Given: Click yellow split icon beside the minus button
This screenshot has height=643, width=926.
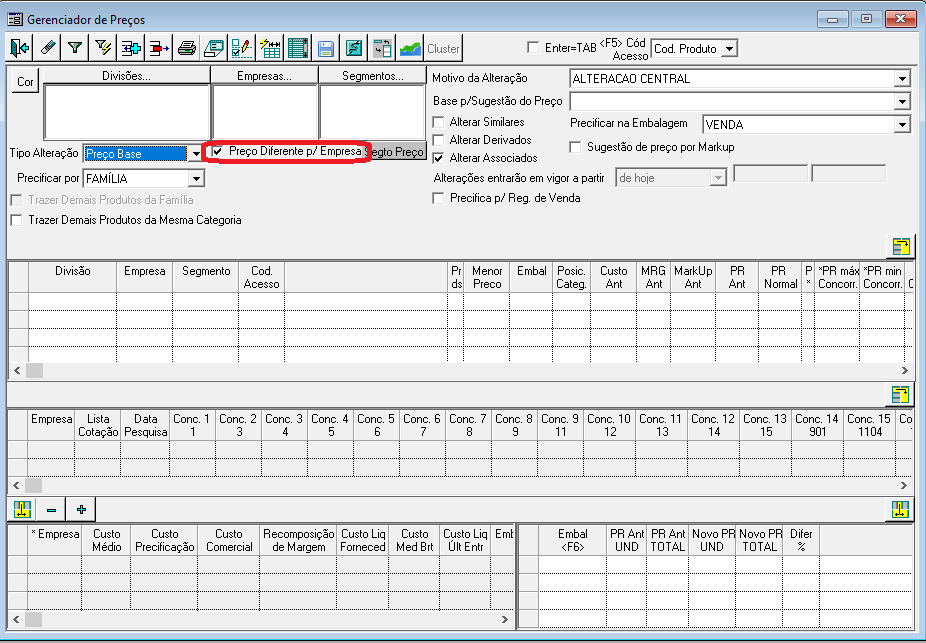Looking at the screenshot, I should pyautogui.click(x=22, y=509).
